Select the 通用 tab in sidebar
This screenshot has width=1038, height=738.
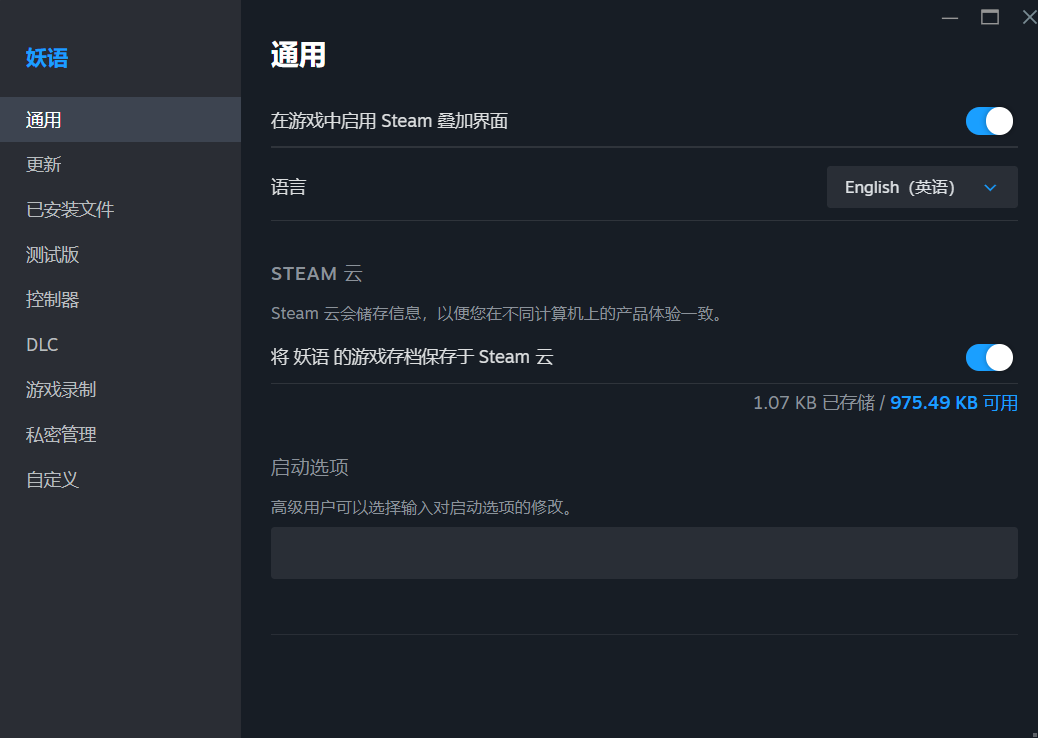click(x=120, y=120)
